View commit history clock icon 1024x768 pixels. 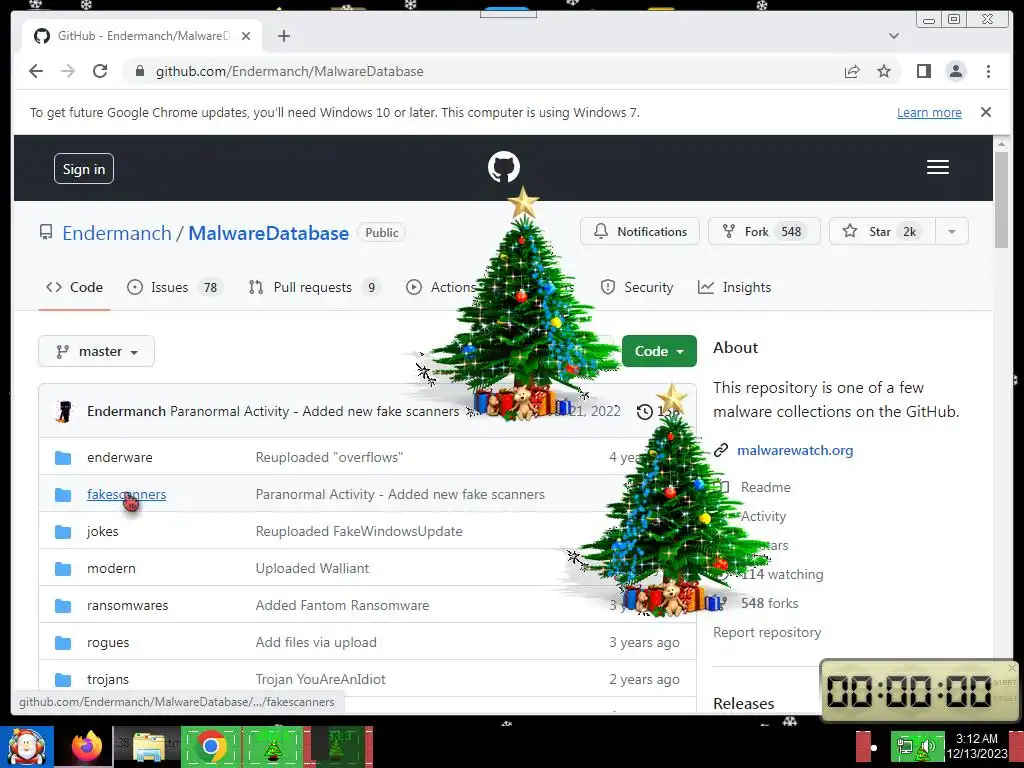(645, 411)
